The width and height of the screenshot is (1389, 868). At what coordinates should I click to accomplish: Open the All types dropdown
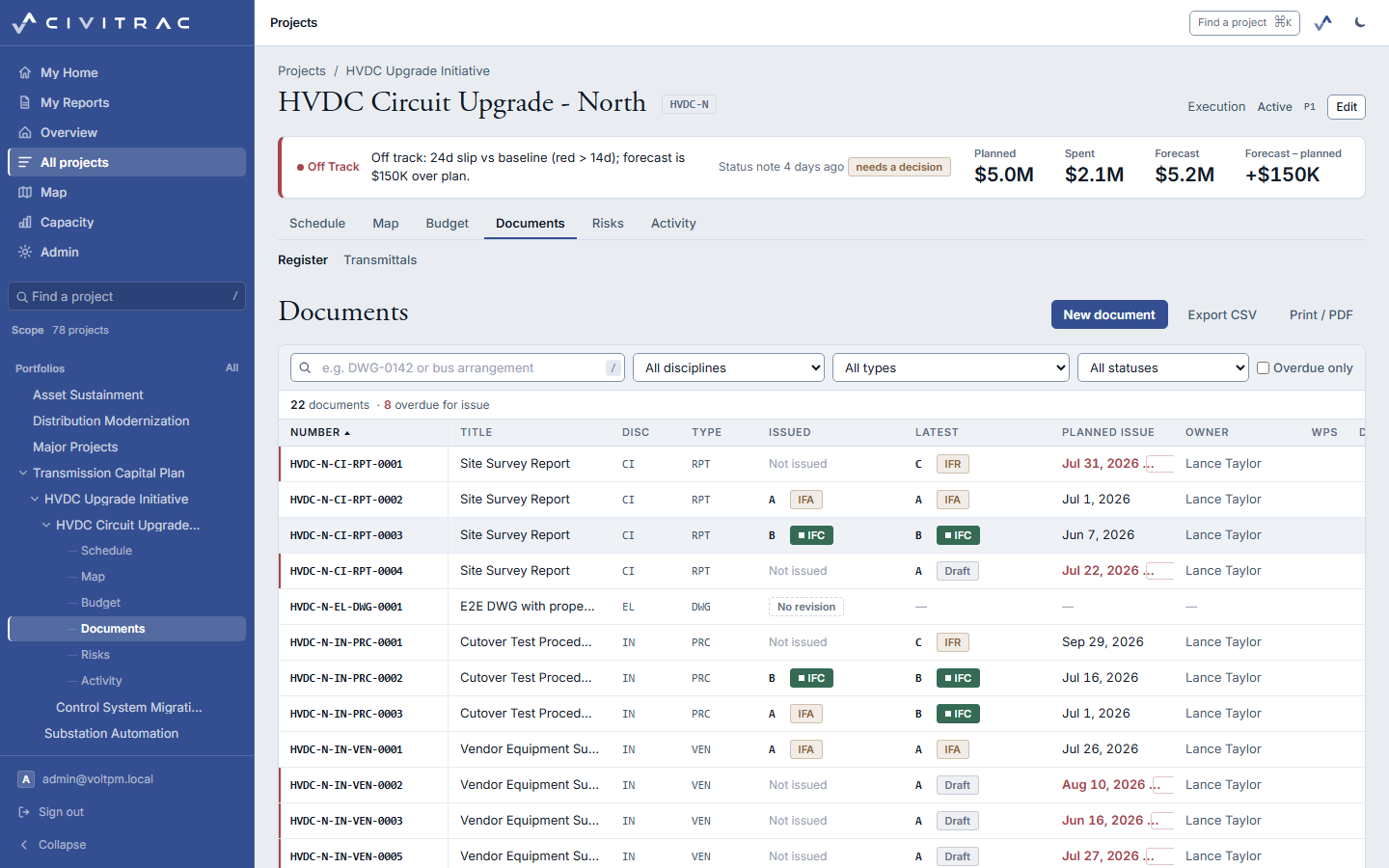(x=951, y=367)
